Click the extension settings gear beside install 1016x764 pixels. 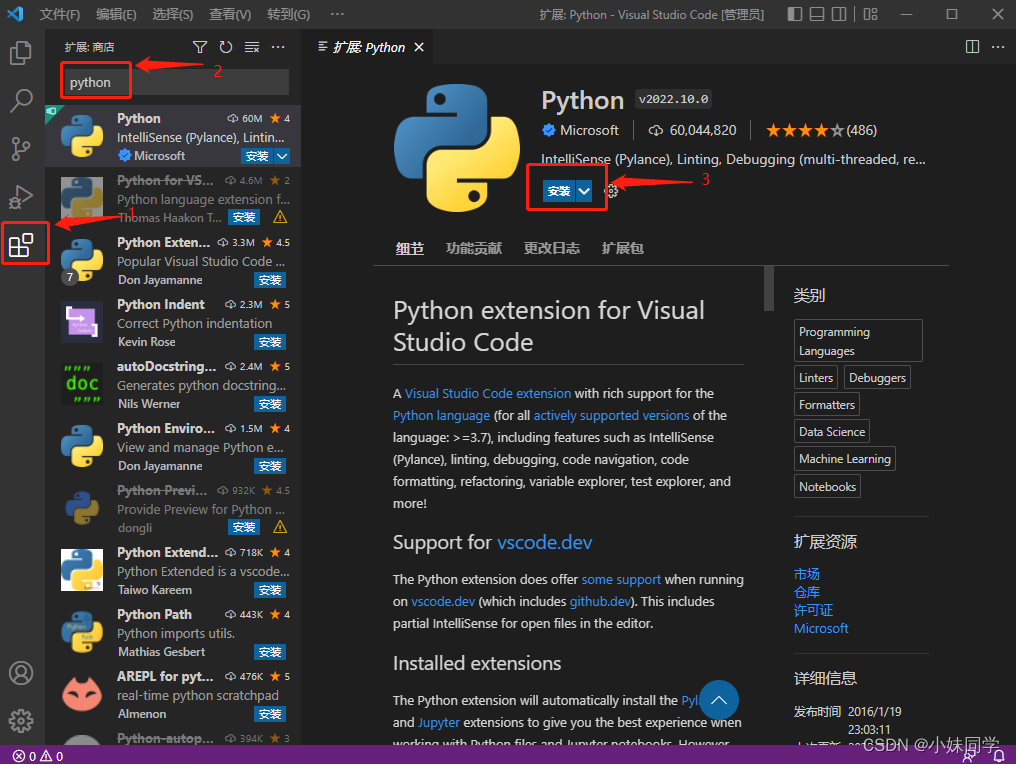point(612,191)
